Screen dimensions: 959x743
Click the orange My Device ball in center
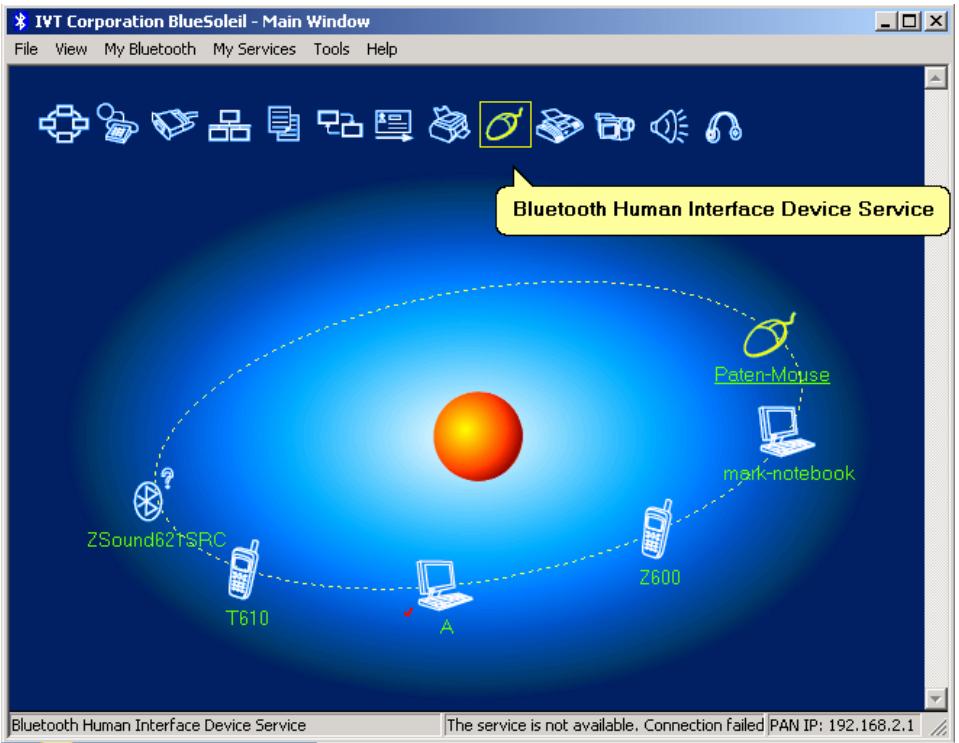coord(478,436)
